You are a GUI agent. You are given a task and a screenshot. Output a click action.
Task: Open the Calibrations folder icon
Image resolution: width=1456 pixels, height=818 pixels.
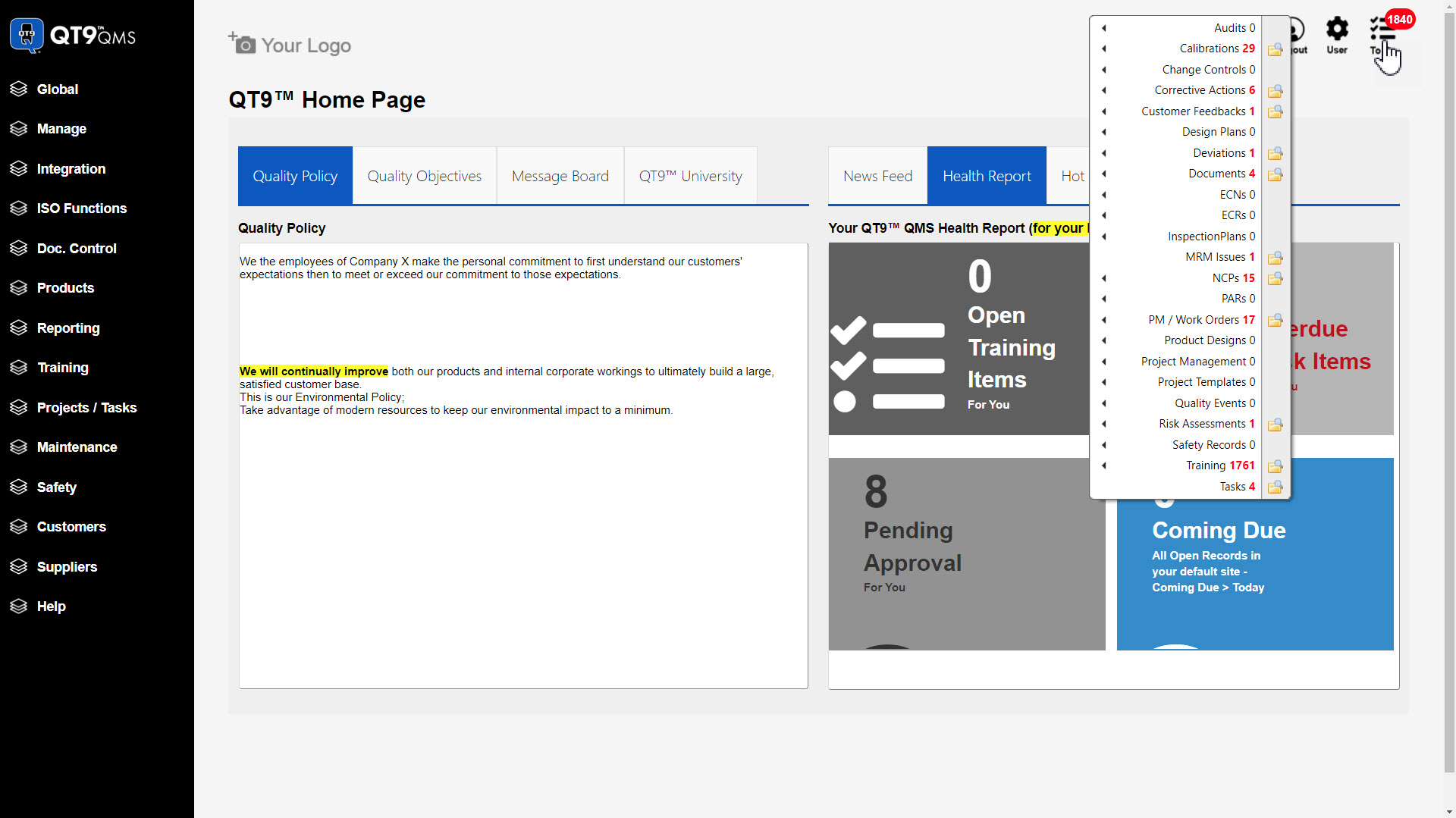(x=1276, y=49)
